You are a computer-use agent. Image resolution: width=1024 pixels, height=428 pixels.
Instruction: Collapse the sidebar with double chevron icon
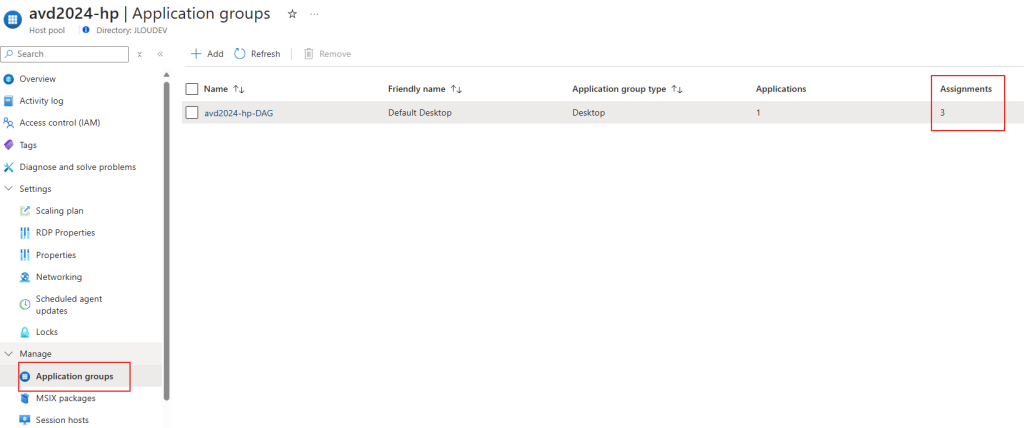tap(160, 54)
